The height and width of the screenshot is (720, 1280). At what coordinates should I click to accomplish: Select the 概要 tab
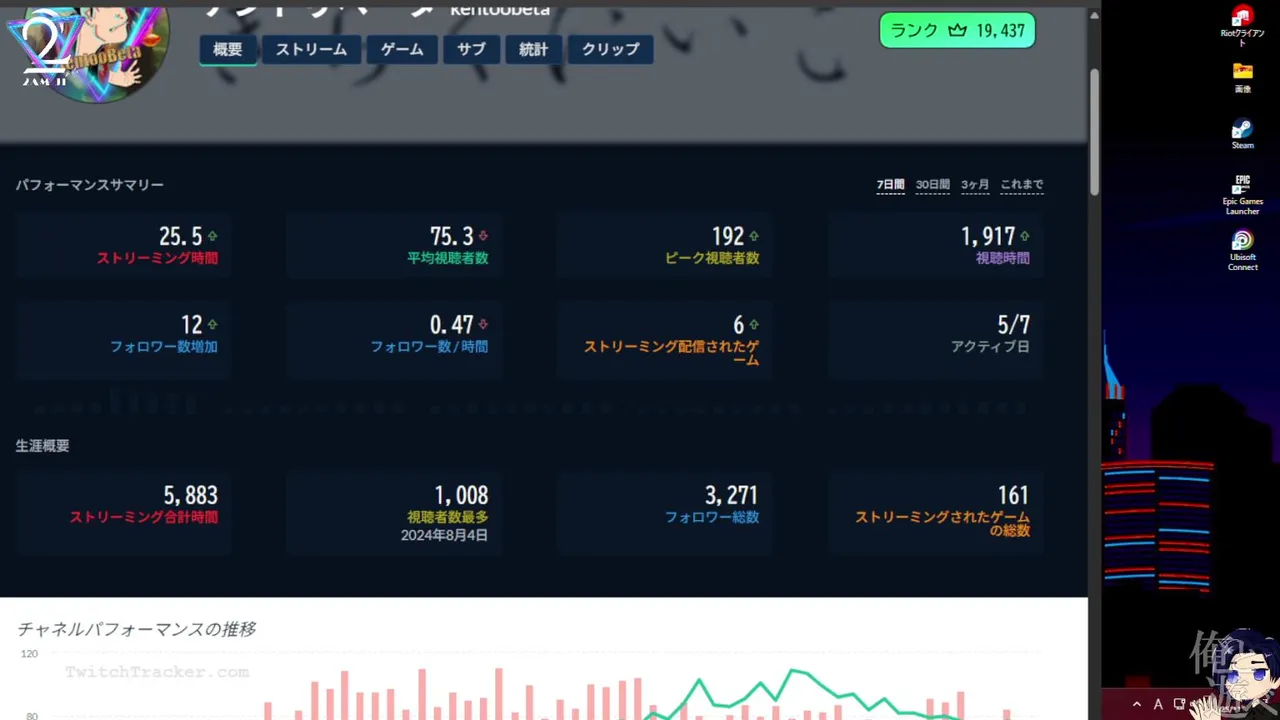[x=228, y=49]
